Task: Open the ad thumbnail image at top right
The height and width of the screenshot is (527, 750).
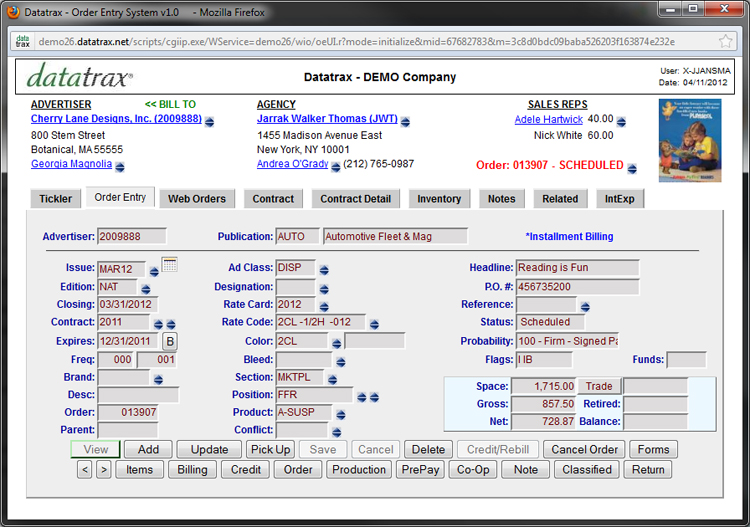Action: pyautogui.click(x=690, y=141)
